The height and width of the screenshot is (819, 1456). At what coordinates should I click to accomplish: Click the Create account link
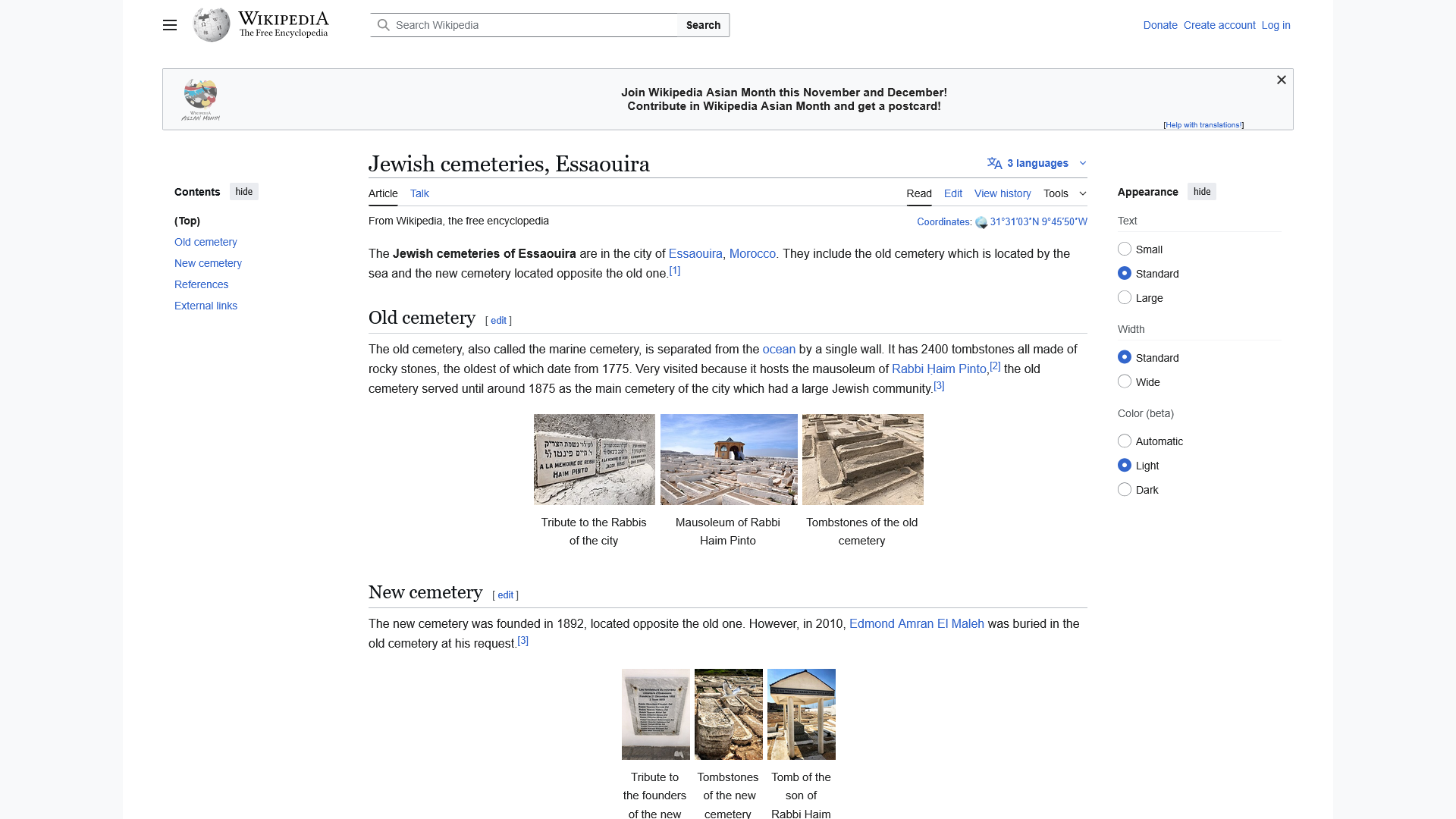[1219, 25]
